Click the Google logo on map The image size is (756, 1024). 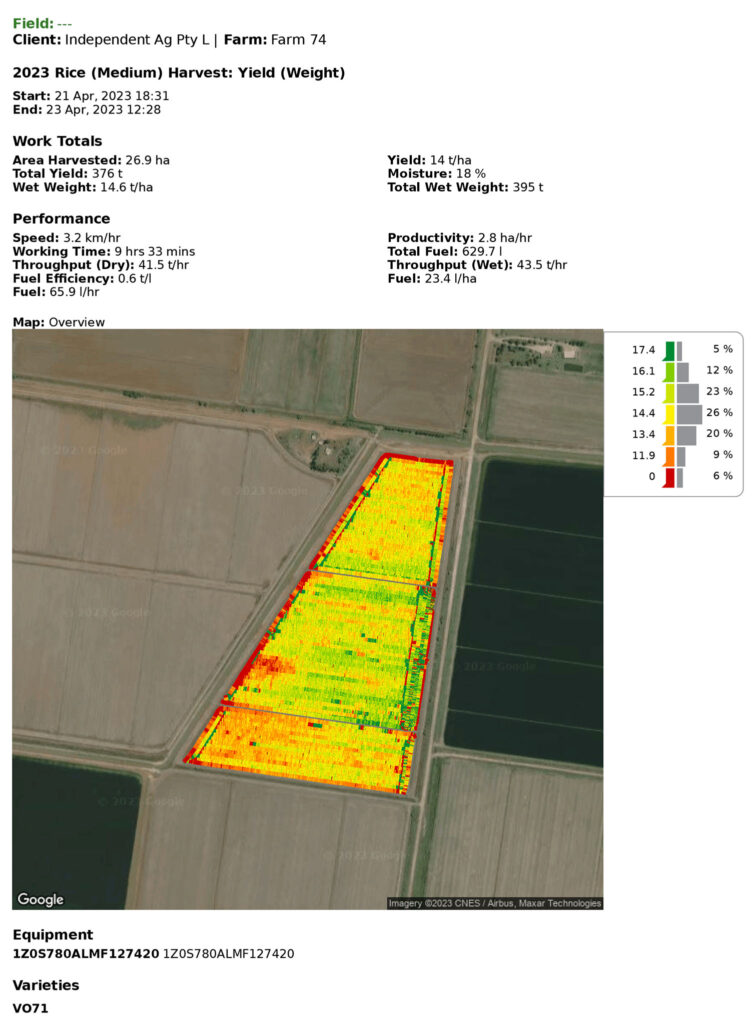pyautogui.click(x=40, y=899)
